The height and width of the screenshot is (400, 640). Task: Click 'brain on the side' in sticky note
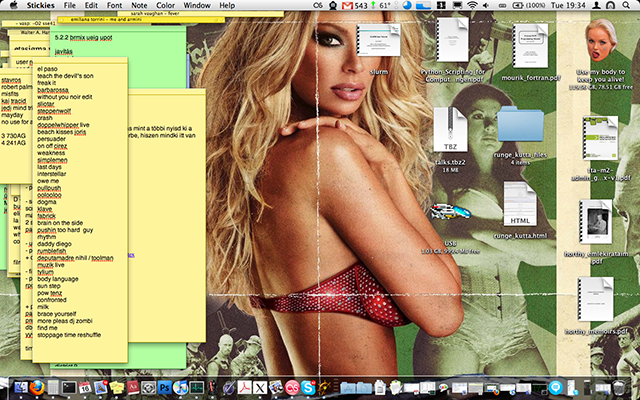tap(60, 223)
